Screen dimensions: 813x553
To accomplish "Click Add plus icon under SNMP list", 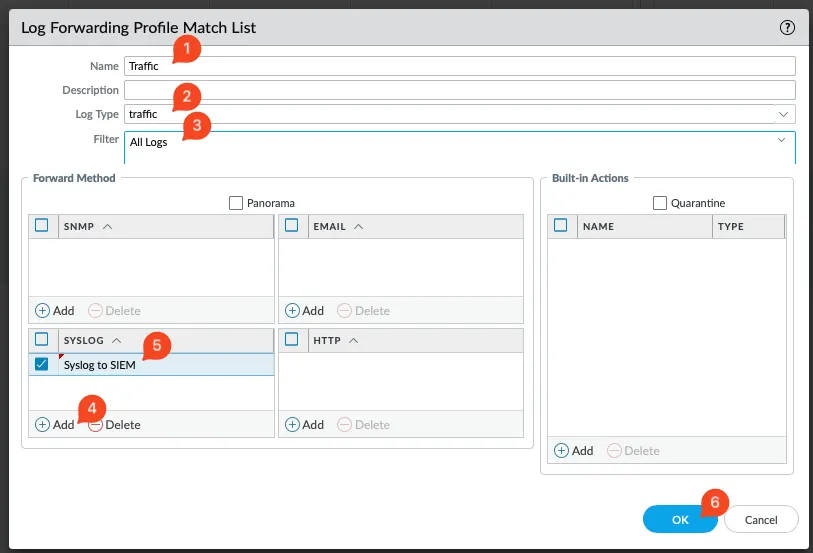I will pyautogui.click(x=43, y=311).
